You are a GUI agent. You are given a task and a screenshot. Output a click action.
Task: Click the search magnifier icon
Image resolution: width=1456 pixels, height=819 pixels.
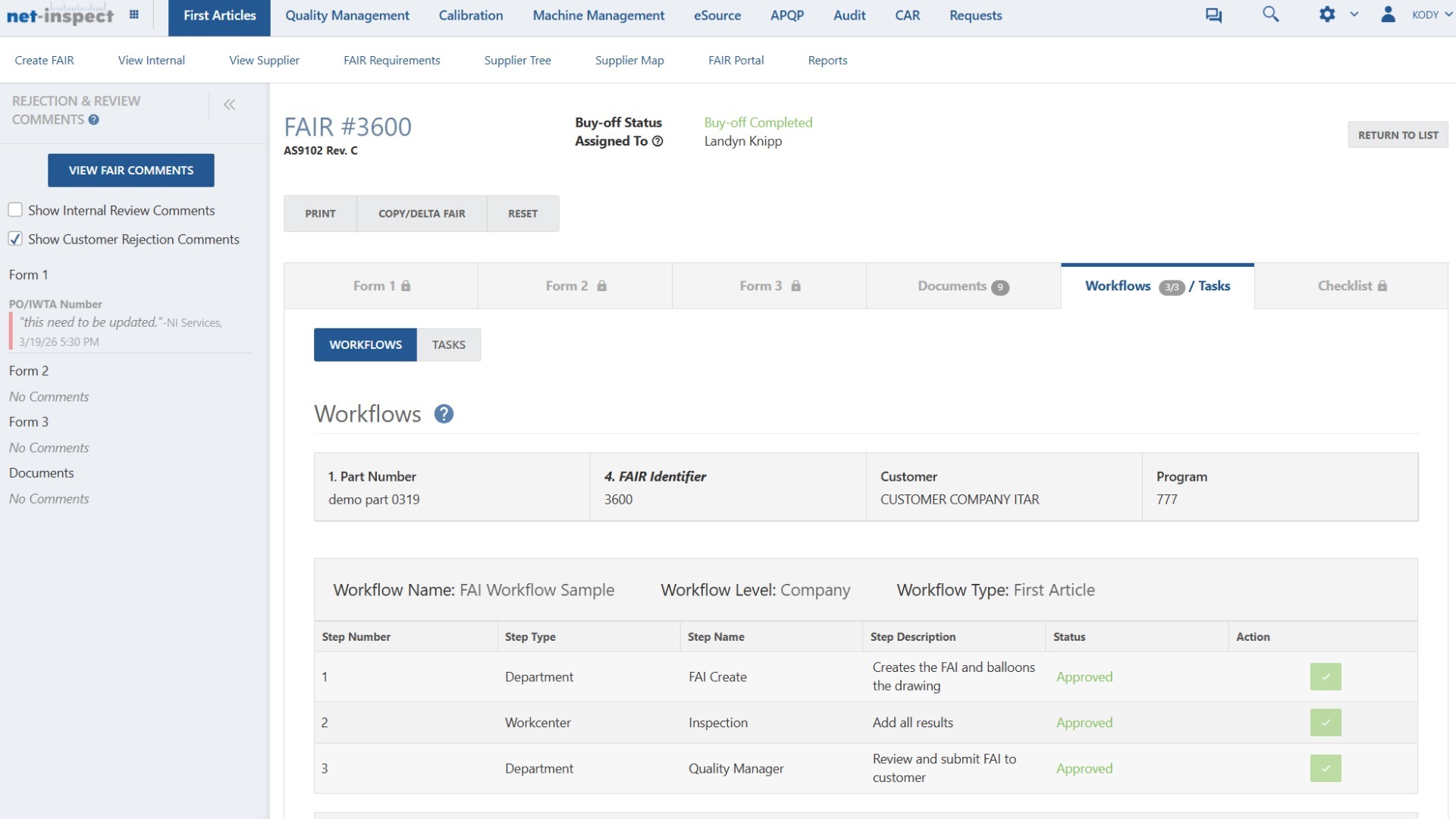point(1270,14)
